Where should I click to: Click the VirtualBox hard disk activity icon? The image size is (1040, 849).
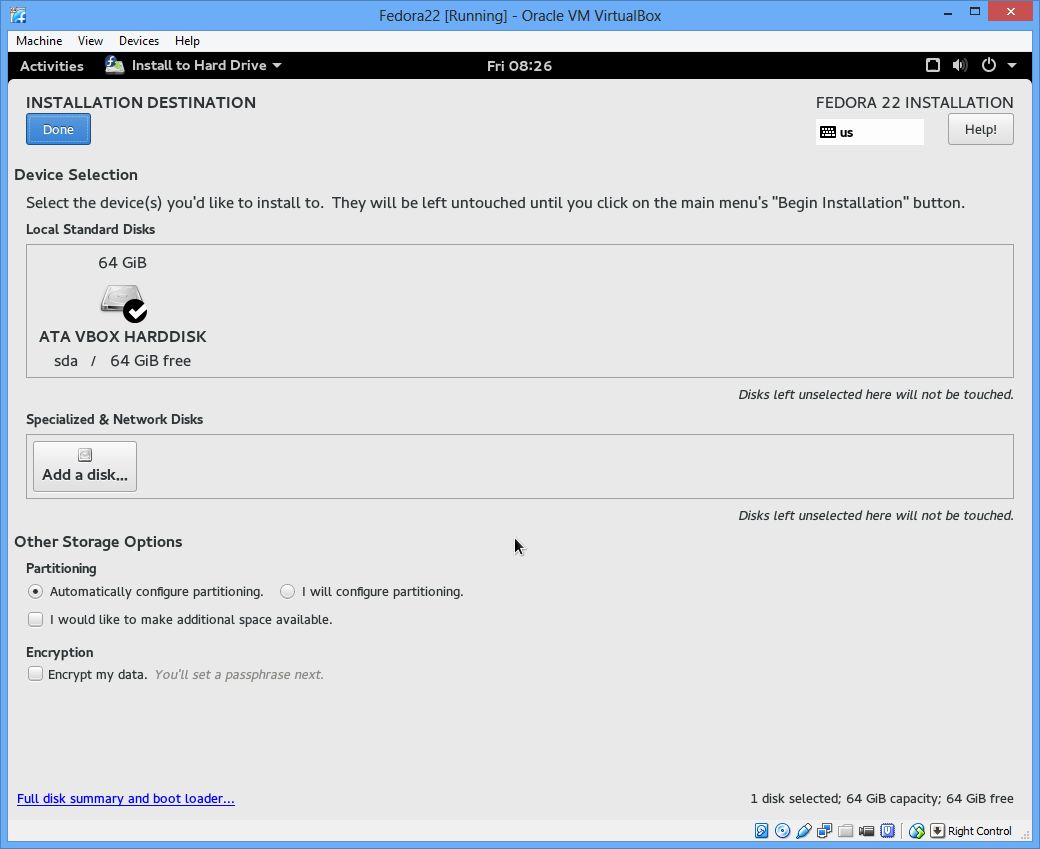pyautogui.click(x=761, y=830)
